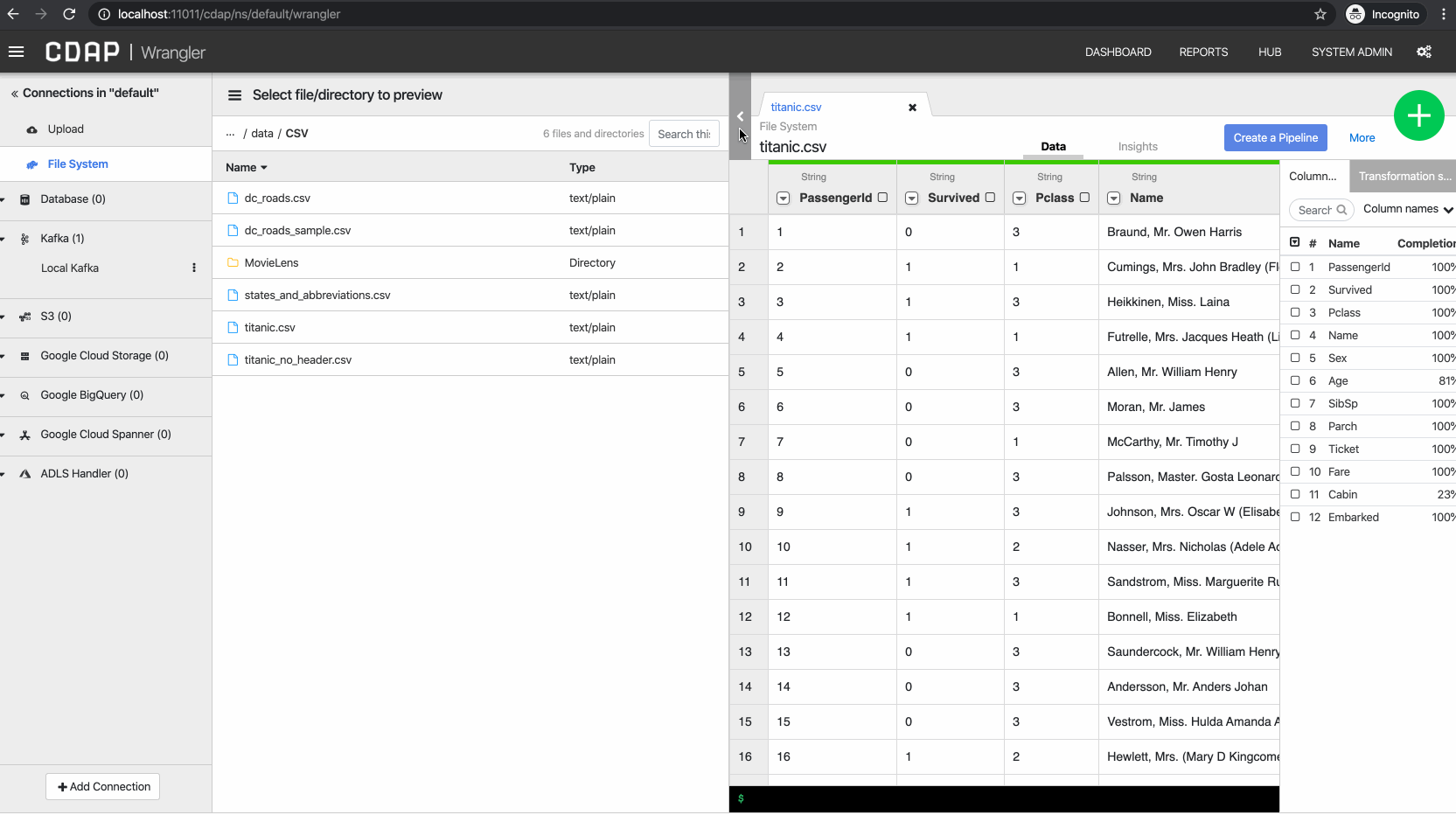The image size is (1456, 815).
Task: Click the MovieLens folder icon
Action: (x=233, y=263)
